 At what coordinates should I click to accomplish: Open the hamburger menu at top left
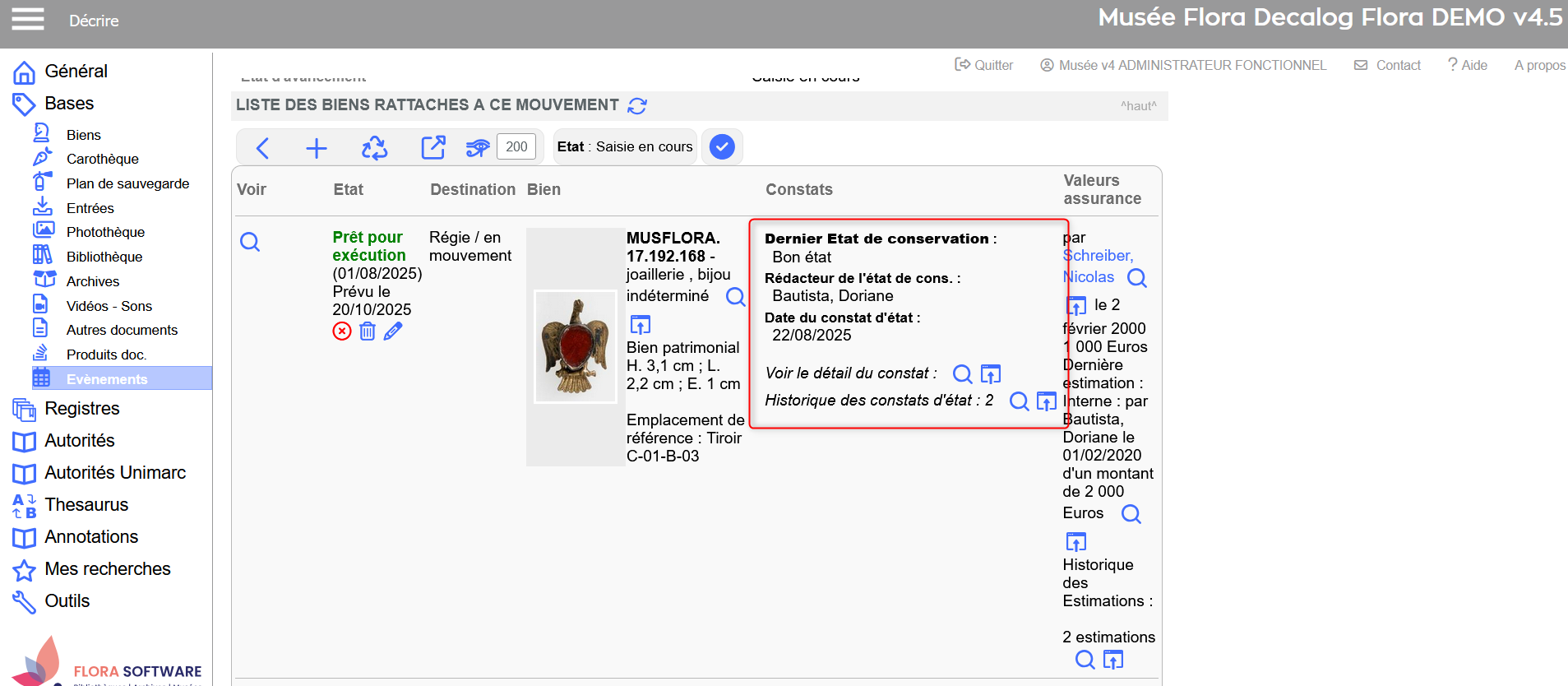[x=27, y=19]
